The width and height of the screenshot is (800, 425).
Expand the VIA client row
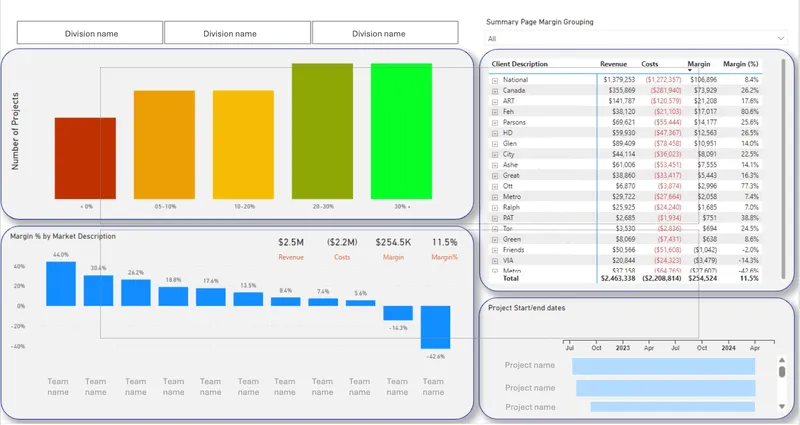click(494, 261)
